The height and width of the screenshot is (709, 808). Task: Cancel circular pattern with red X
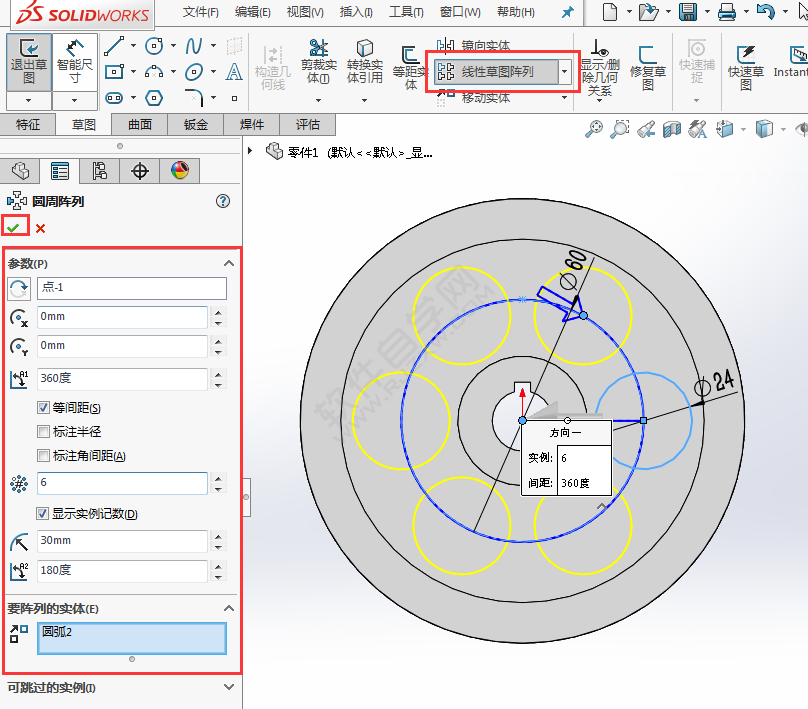[40, 228]
